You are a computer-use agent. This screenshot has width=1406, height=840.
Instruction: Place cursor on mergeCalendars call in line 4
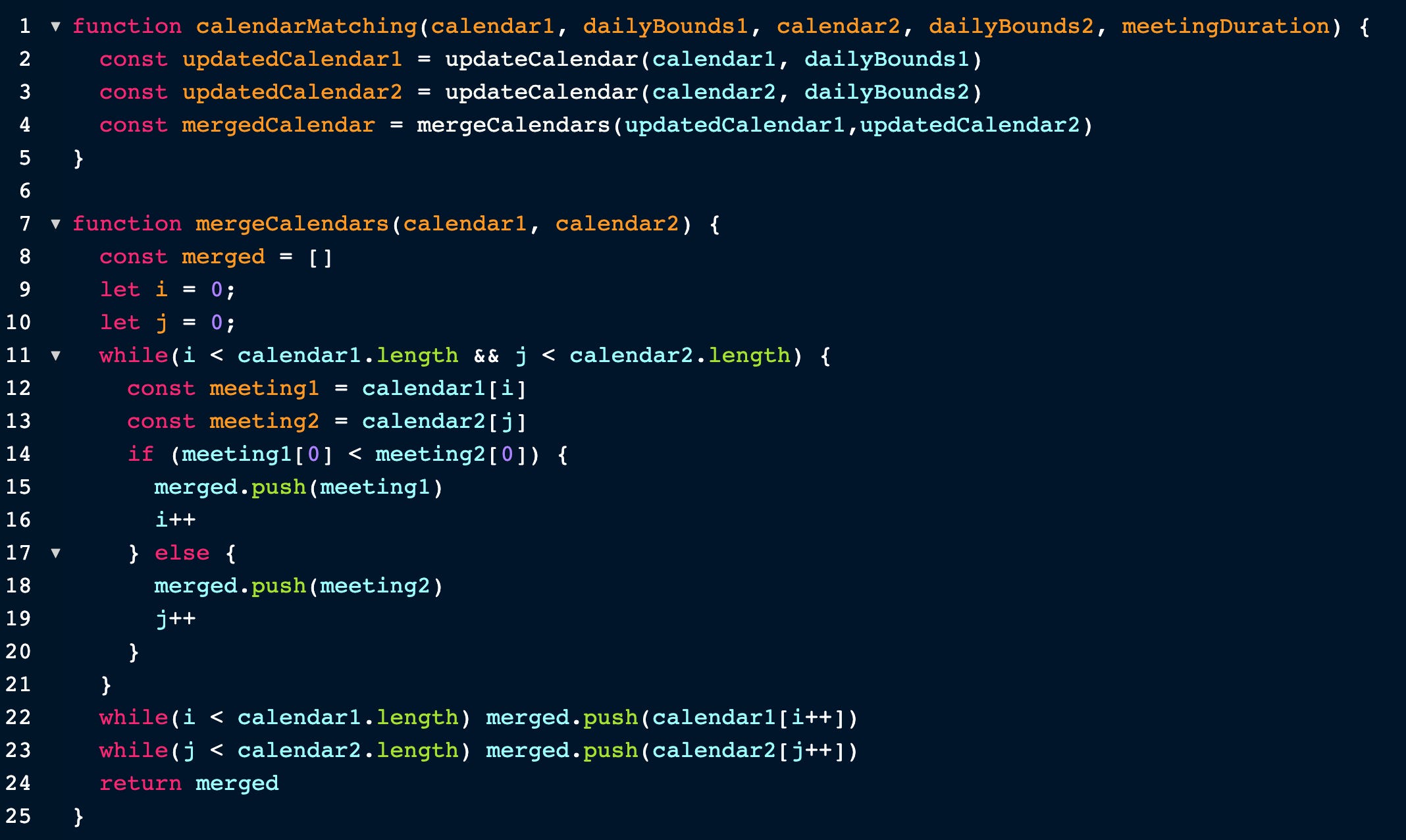click(513, 125)
